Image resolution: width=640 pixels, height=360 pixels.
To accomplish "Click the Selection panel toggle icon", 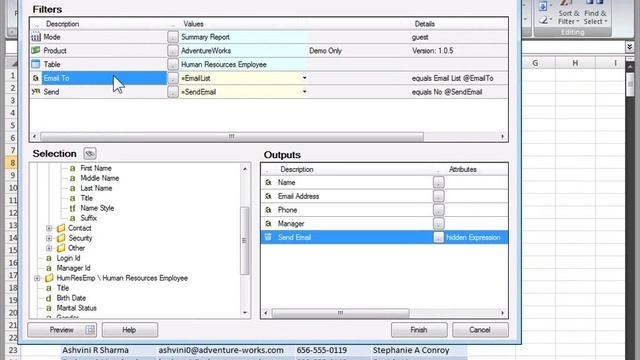I will coord(90,153).
